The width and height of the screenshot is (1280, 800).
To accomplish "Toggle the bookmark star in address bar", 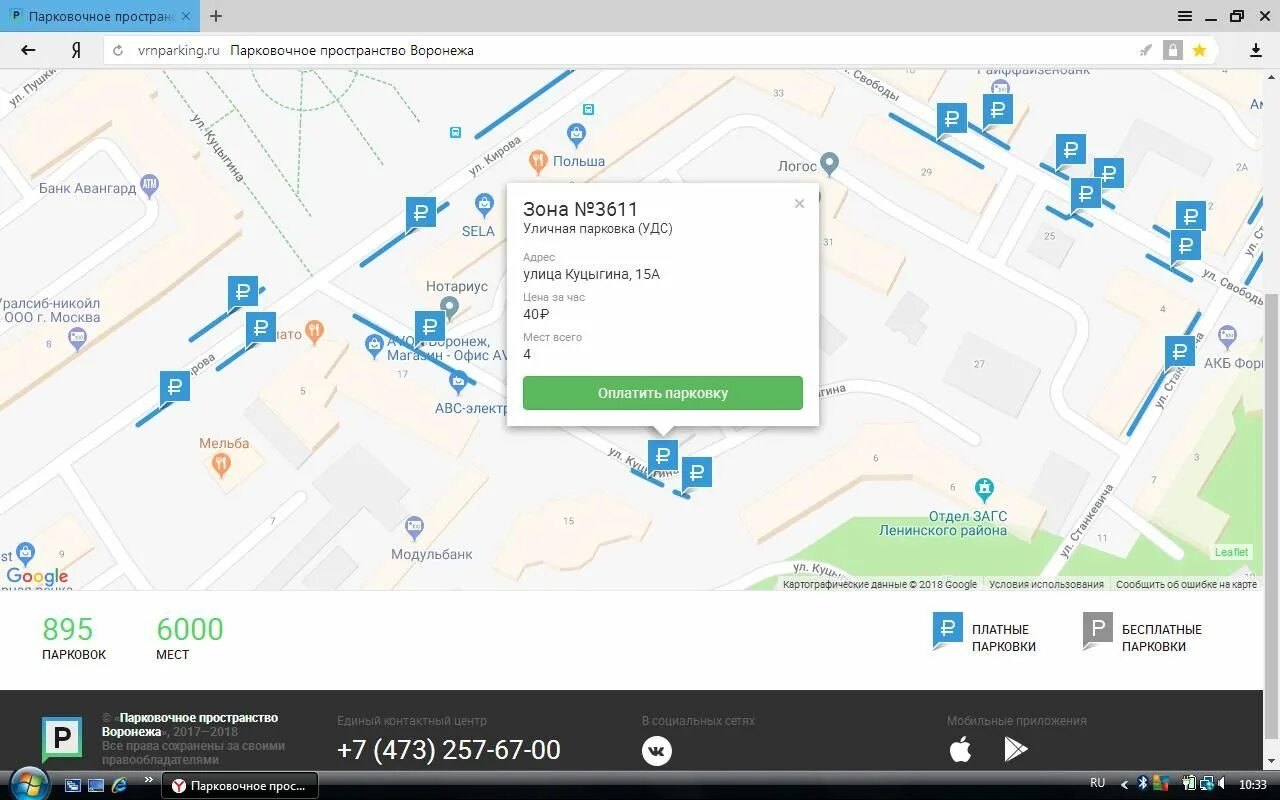I will coord(1199,50).
